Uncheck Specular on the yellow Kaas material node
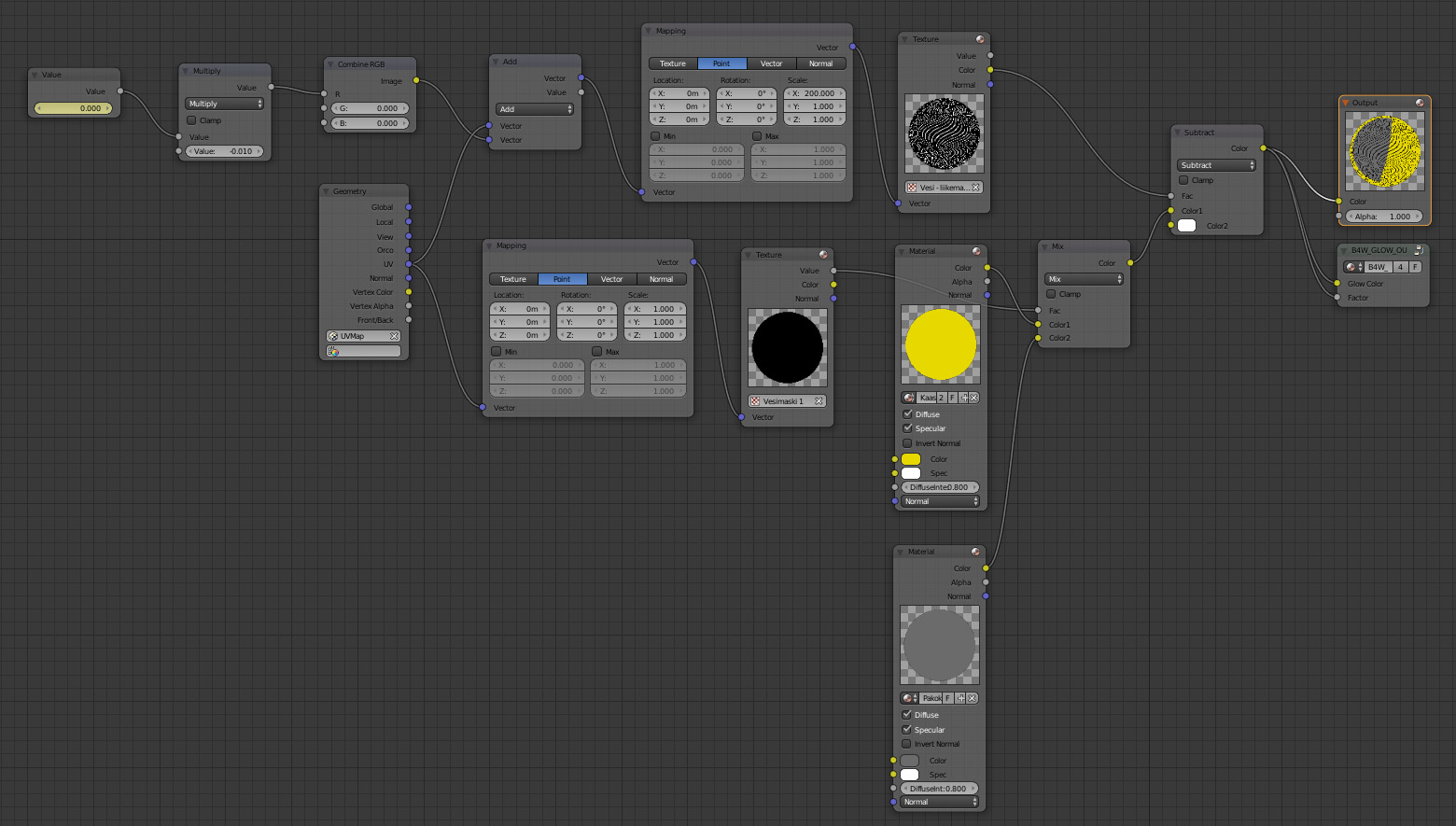Viewport: 1456px width, 826px height. tap(907, 428)
